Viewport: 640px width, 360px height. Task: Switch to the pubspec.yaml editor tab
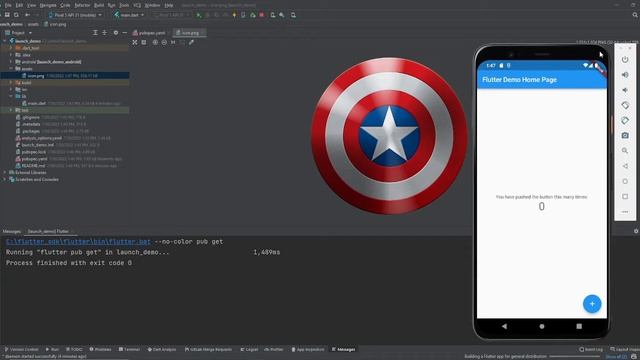[151, 33]
